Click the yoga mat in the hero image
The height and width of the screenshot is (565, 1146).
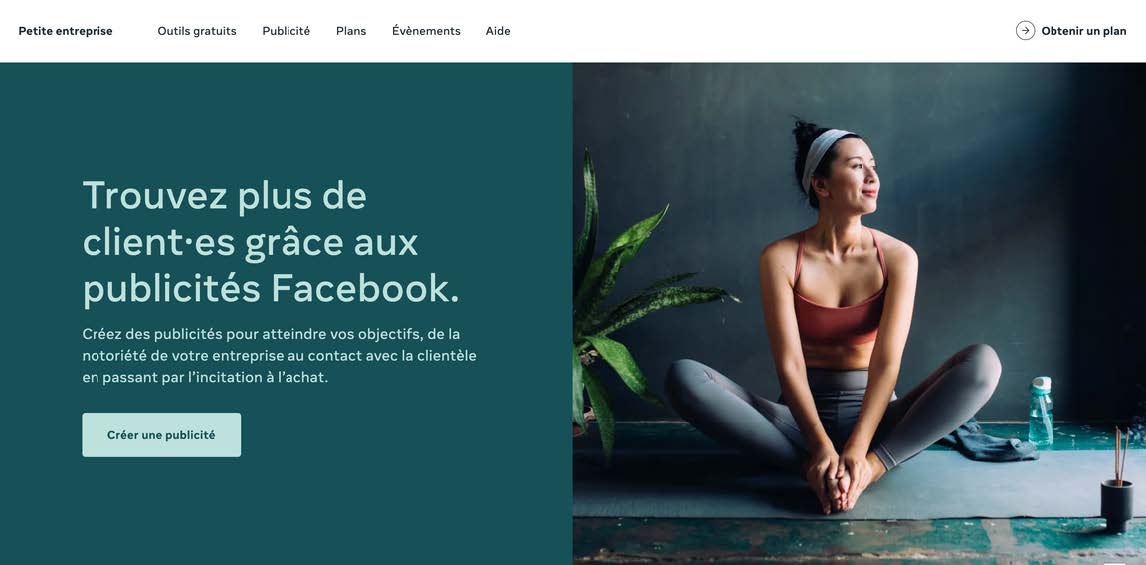coord(859,482)
